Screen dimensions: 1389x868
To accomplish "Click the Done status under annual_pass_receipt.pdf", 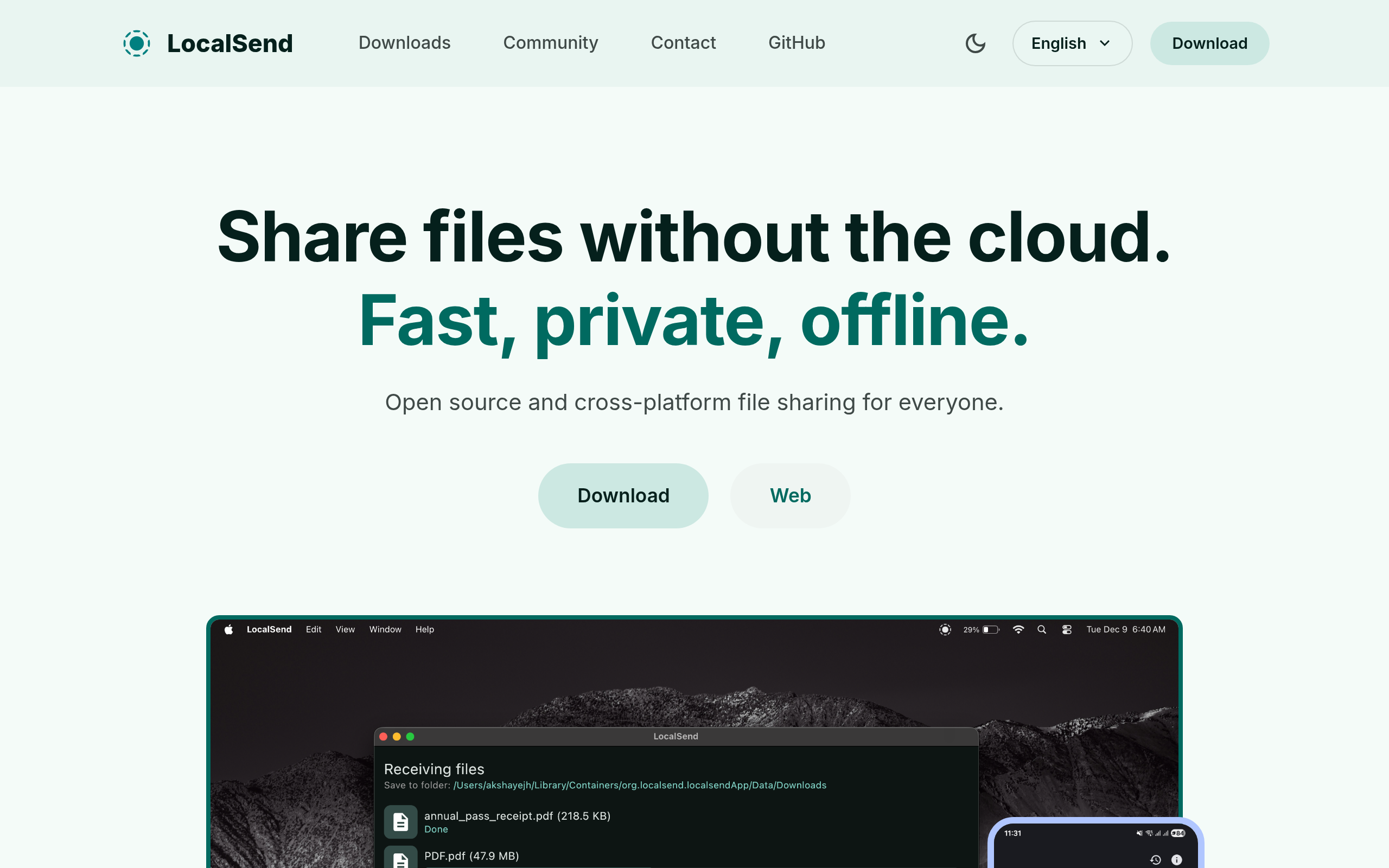I will click(x=436, y=829).
